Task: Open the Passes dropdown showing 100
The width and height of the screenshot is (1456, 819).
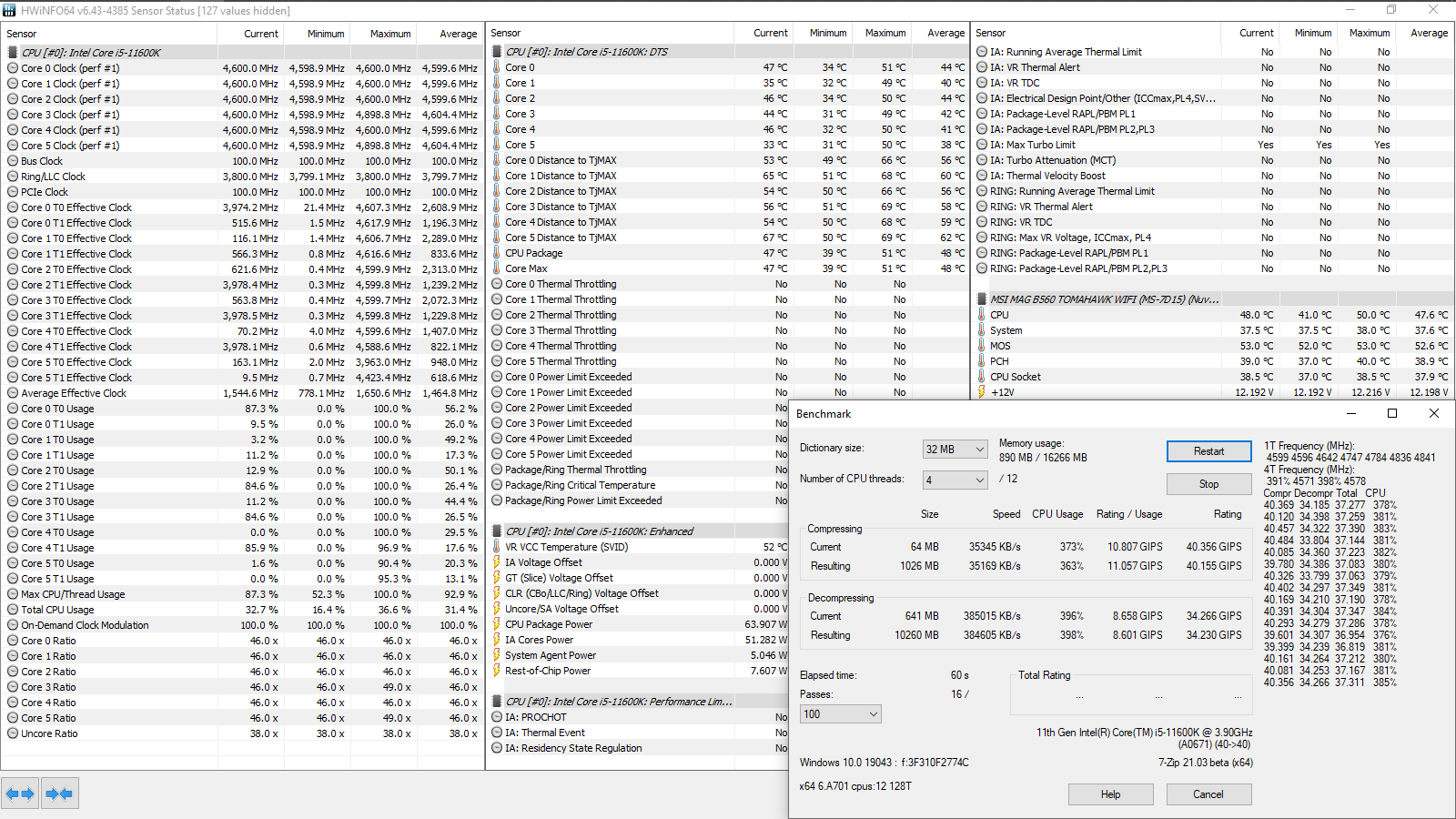Action: click(x=840, y=714)
